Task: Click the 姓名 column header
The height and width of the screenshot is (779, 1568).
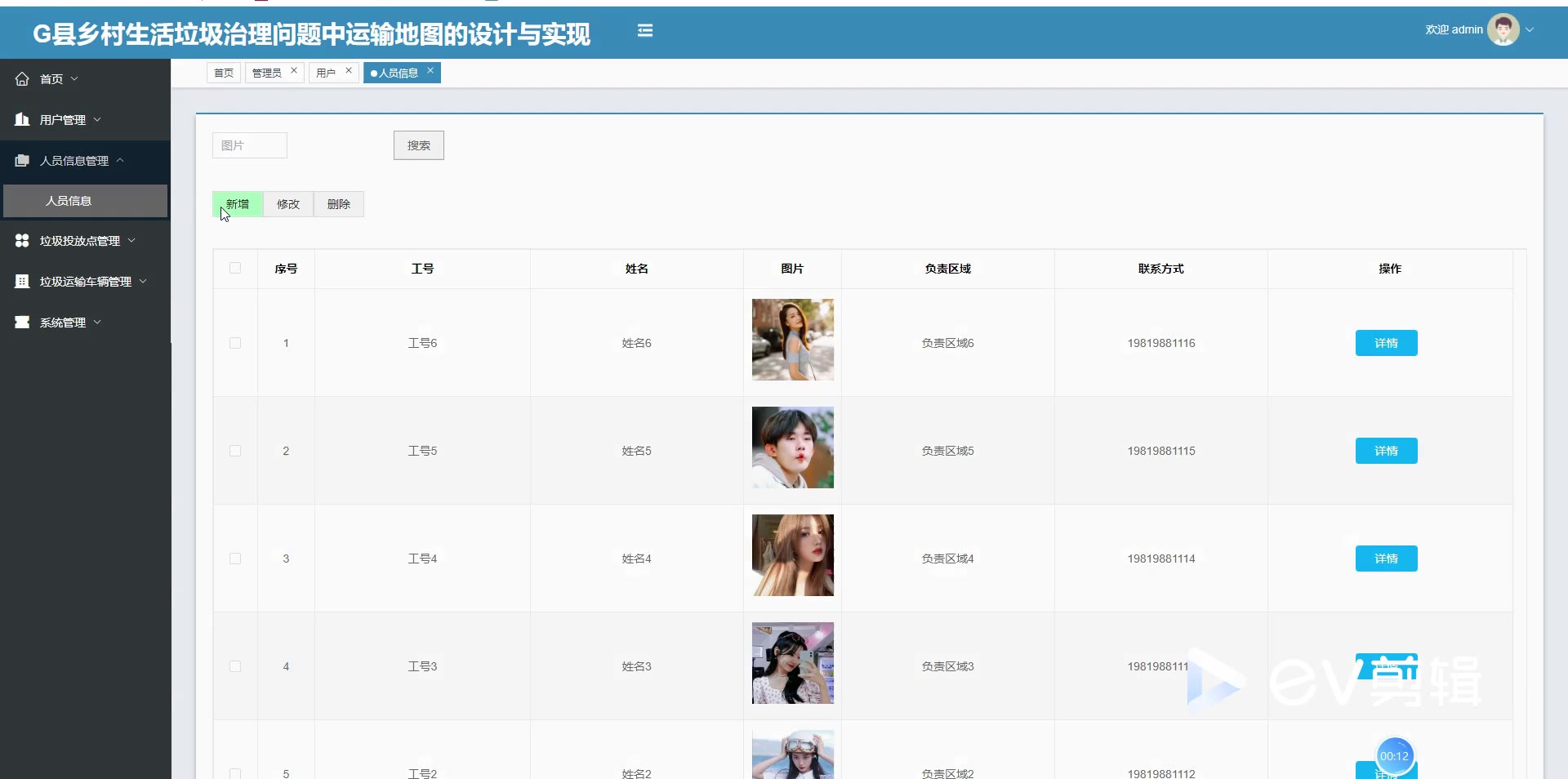Action: pyautogui.click(x=637, y=269)
